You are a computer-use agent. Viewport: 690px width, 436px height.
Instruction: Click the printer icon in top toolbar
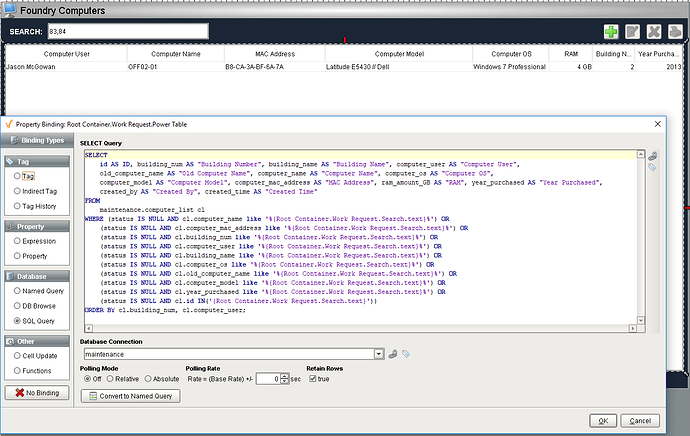675,32
